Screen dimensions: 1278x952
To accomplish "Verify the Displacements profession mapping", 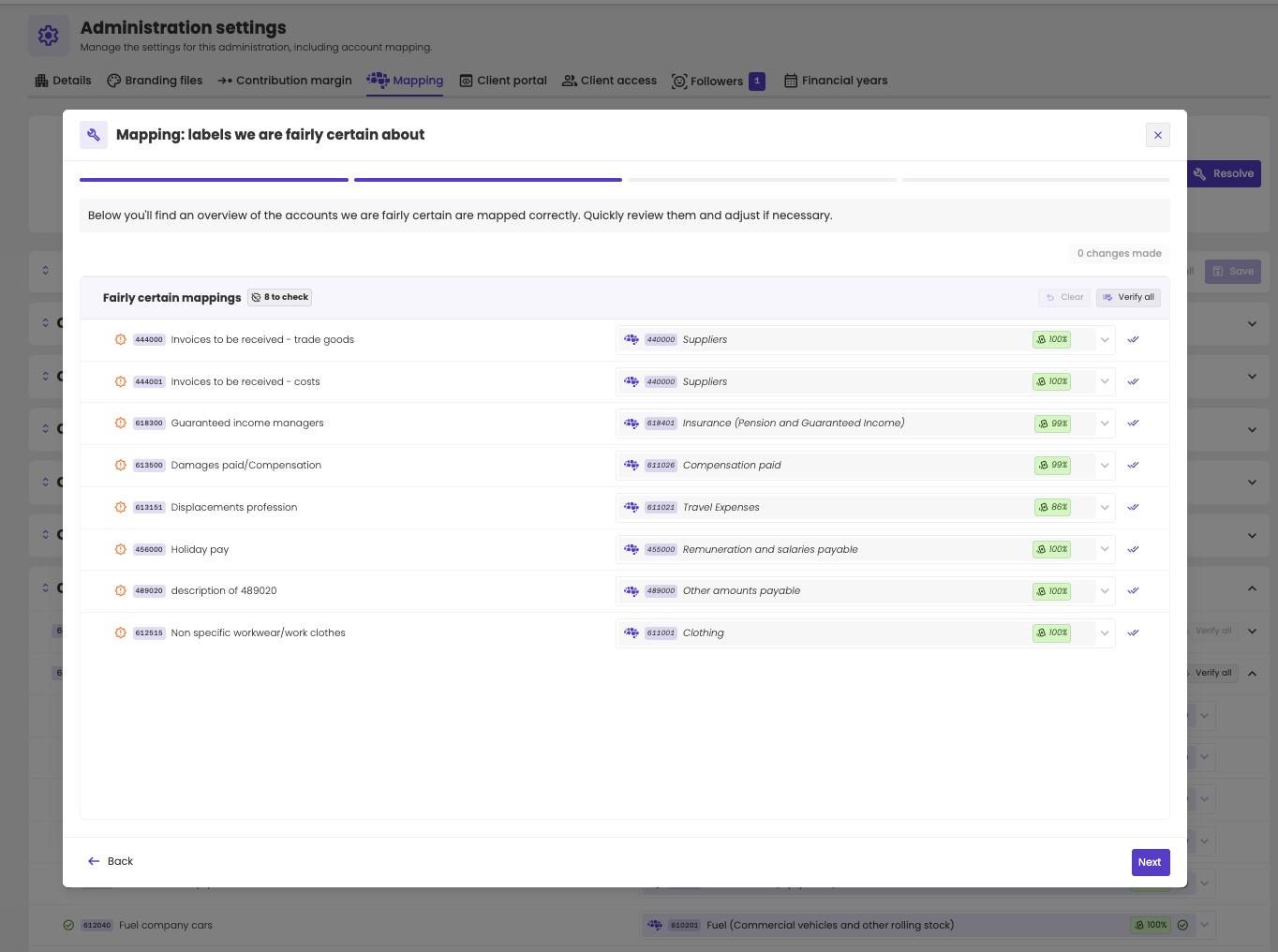I will 1133,508.
